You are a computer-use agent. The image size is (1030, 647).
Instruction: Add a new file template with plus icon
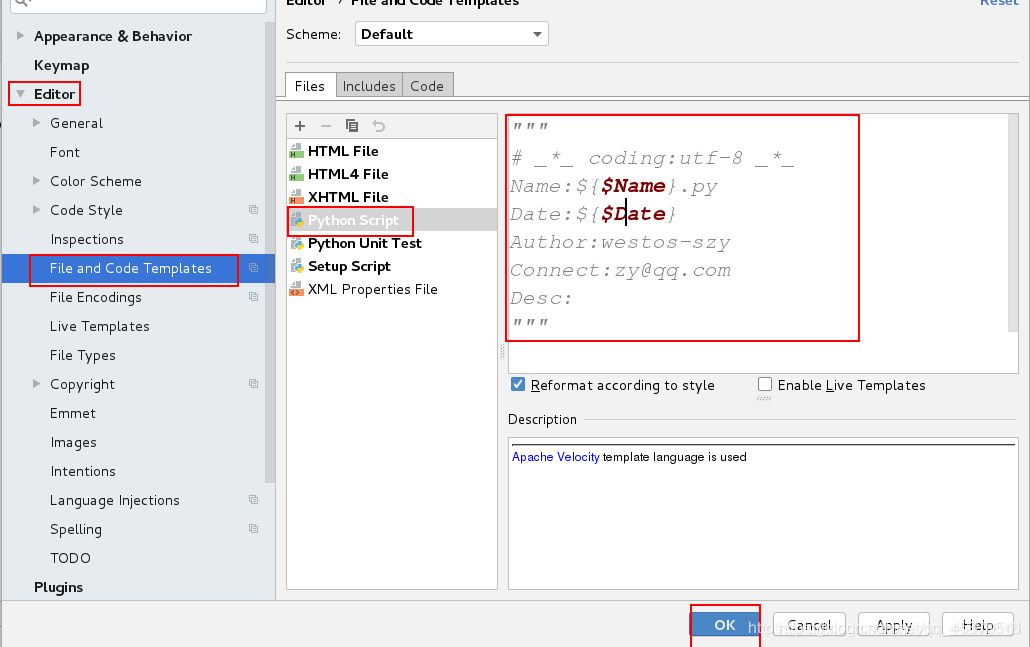pos(300,125)
